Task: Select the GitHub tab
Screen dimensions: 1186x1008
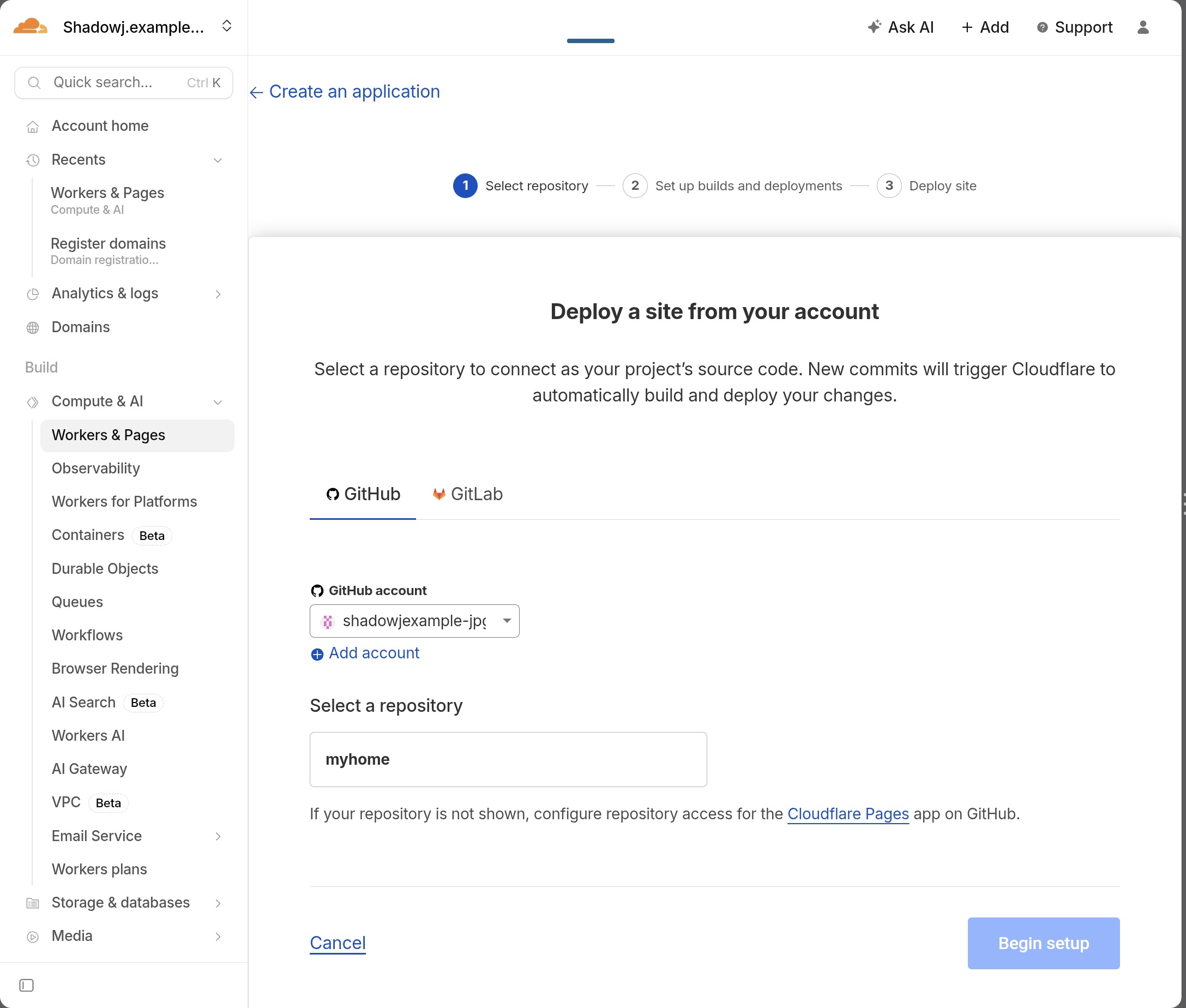Action: [363, 494]
